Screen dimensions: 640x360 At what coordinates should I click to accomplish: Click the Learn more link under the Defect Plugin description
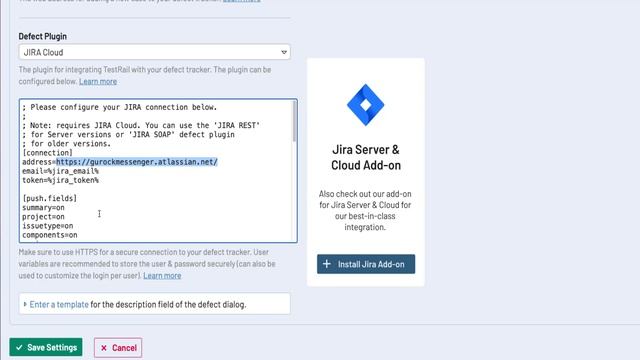coord(98,81)
